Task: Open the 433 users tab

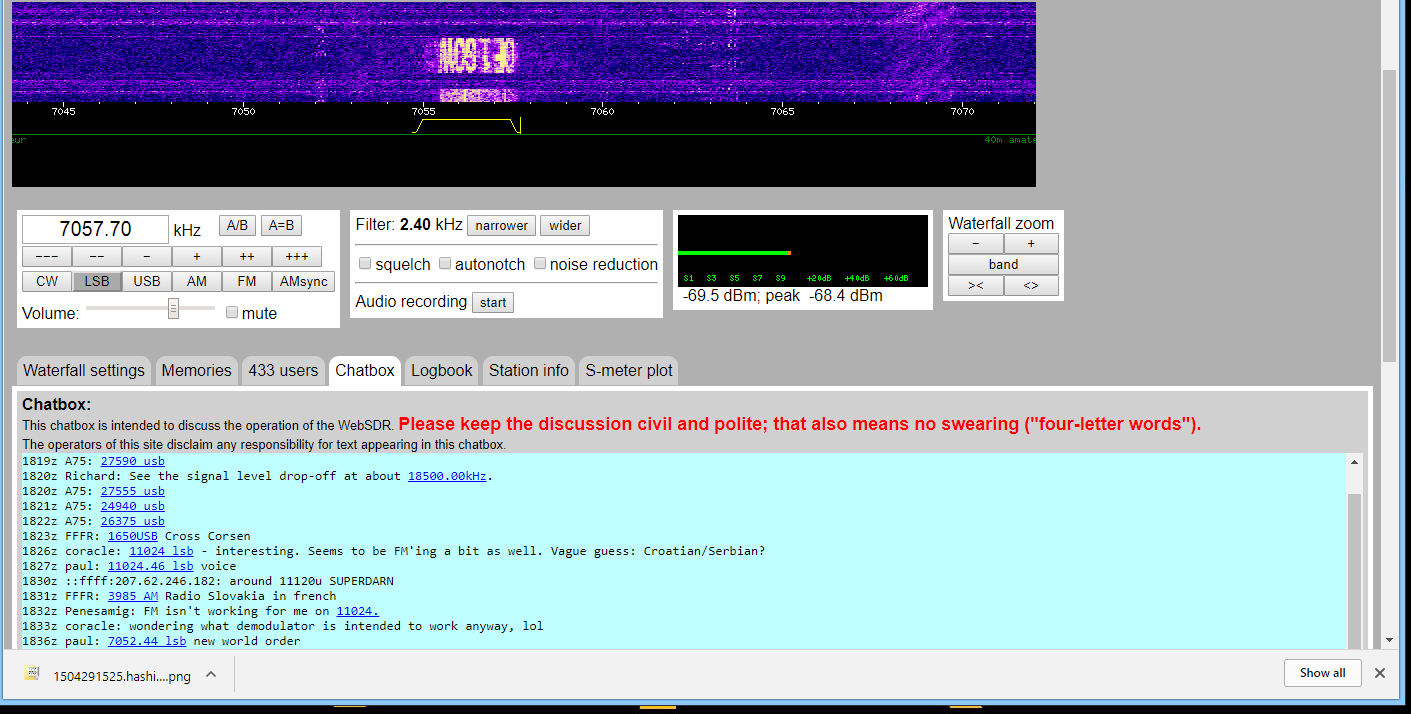Action: point(283,370)
